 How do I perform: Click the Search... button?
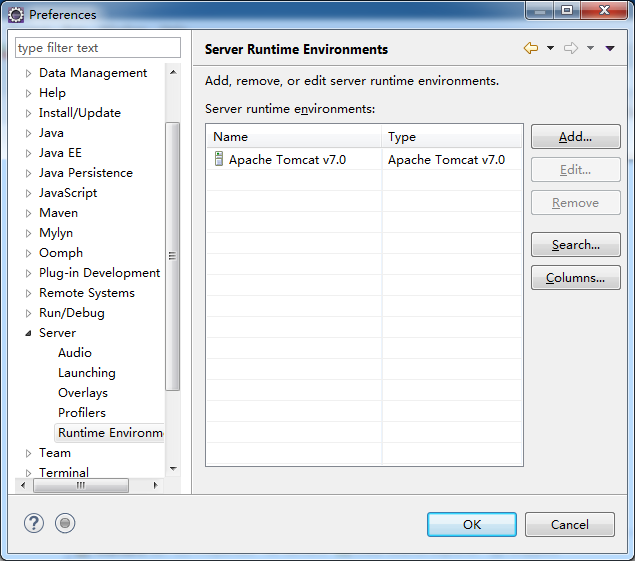(x=575, y=245)
